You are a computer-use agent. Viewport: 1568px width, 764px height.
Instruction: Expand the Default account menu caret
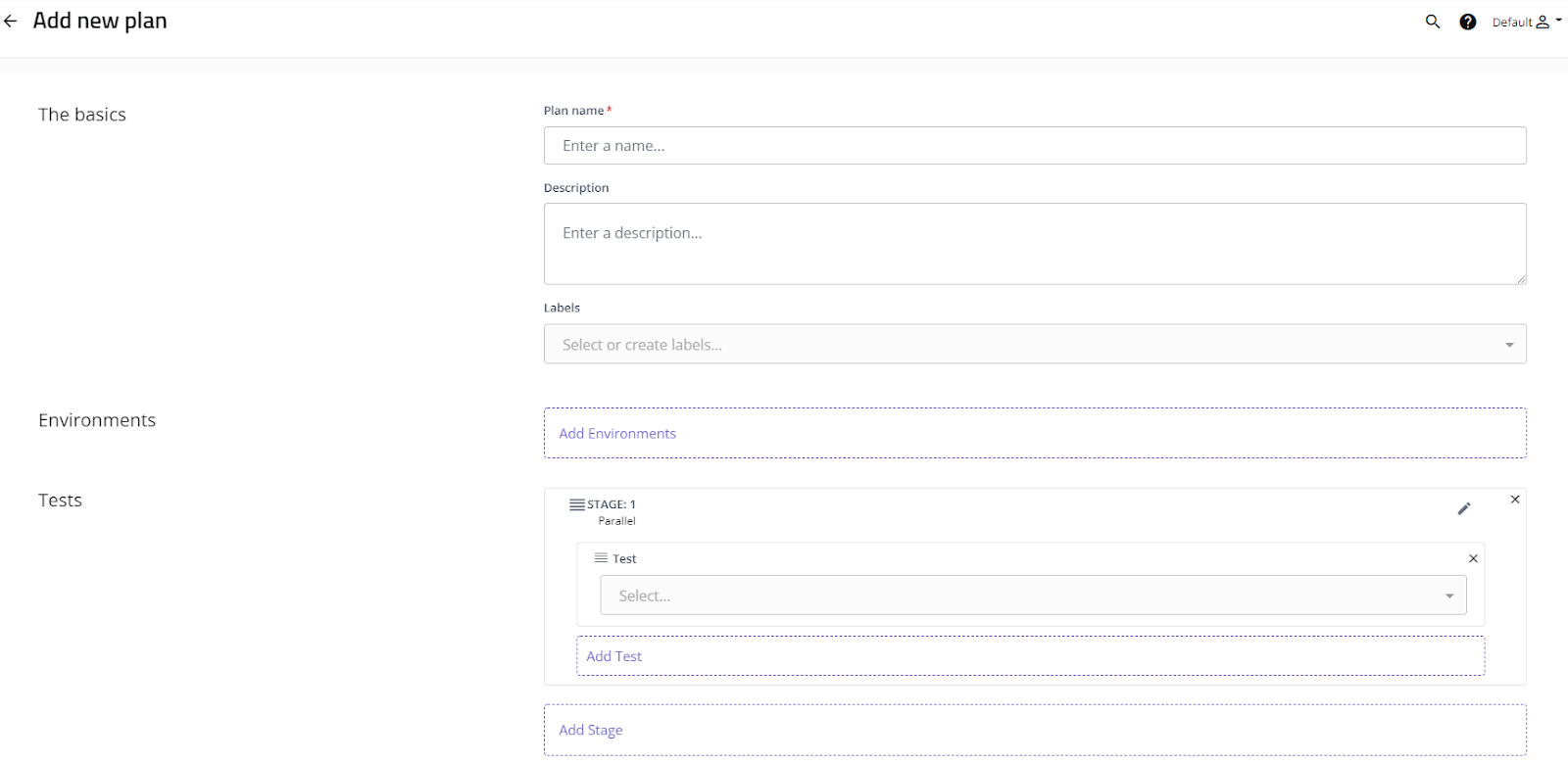pos(1558,21)
